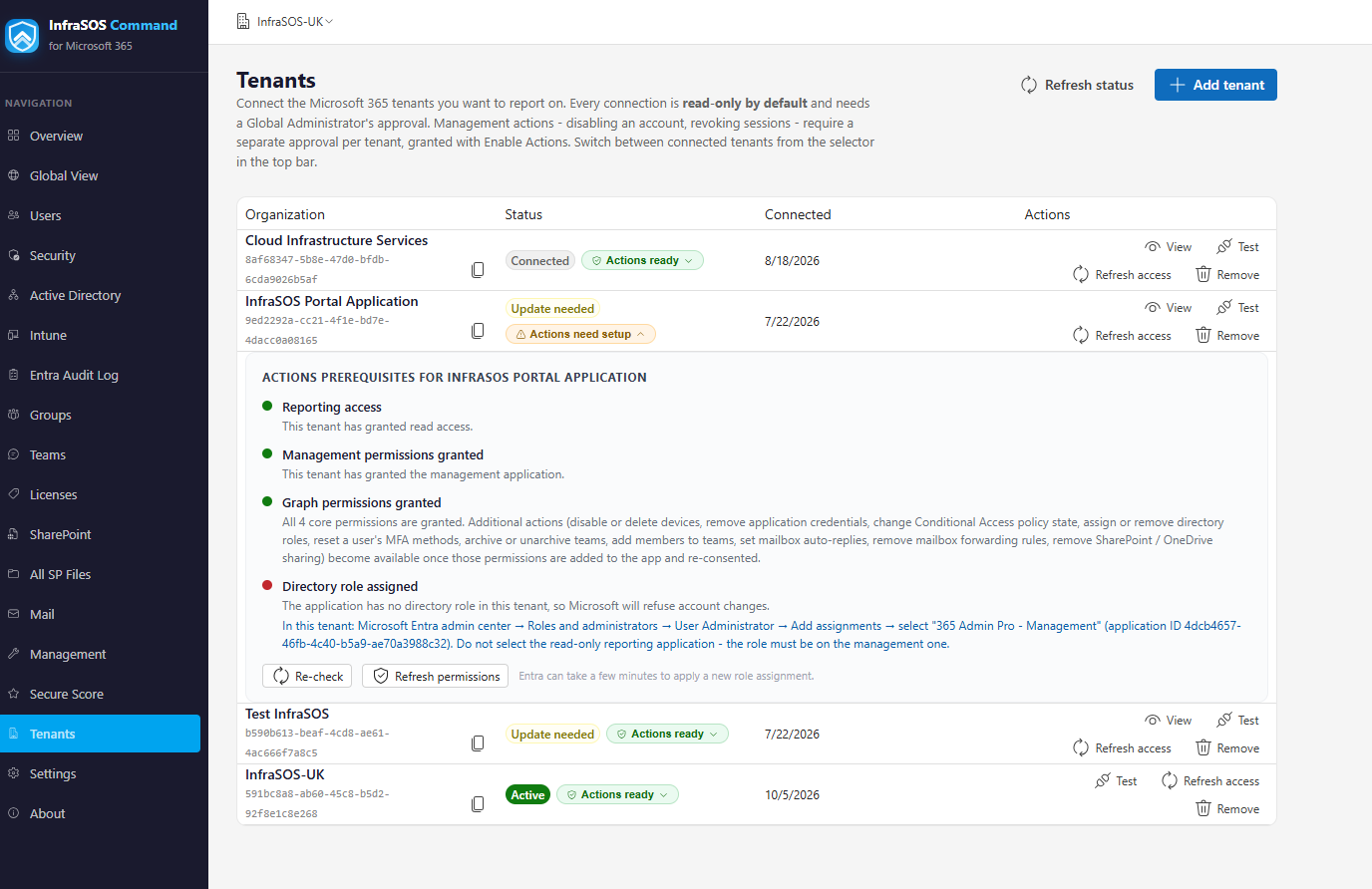The width and height of the screenshot is (1372, 889).
Task: View the InfraSOS Portal Application tenant
Action: (1169, 308)
